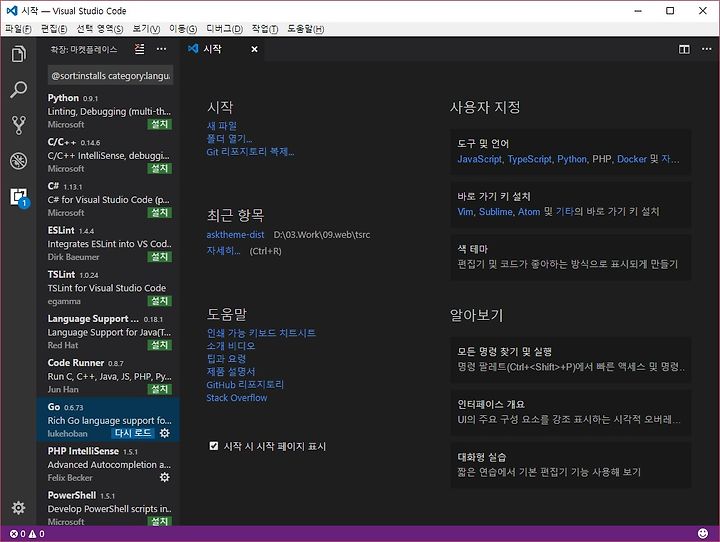The image size is (720, 542).
Task: Open the 디버그(D) menu
Action: 224,29
